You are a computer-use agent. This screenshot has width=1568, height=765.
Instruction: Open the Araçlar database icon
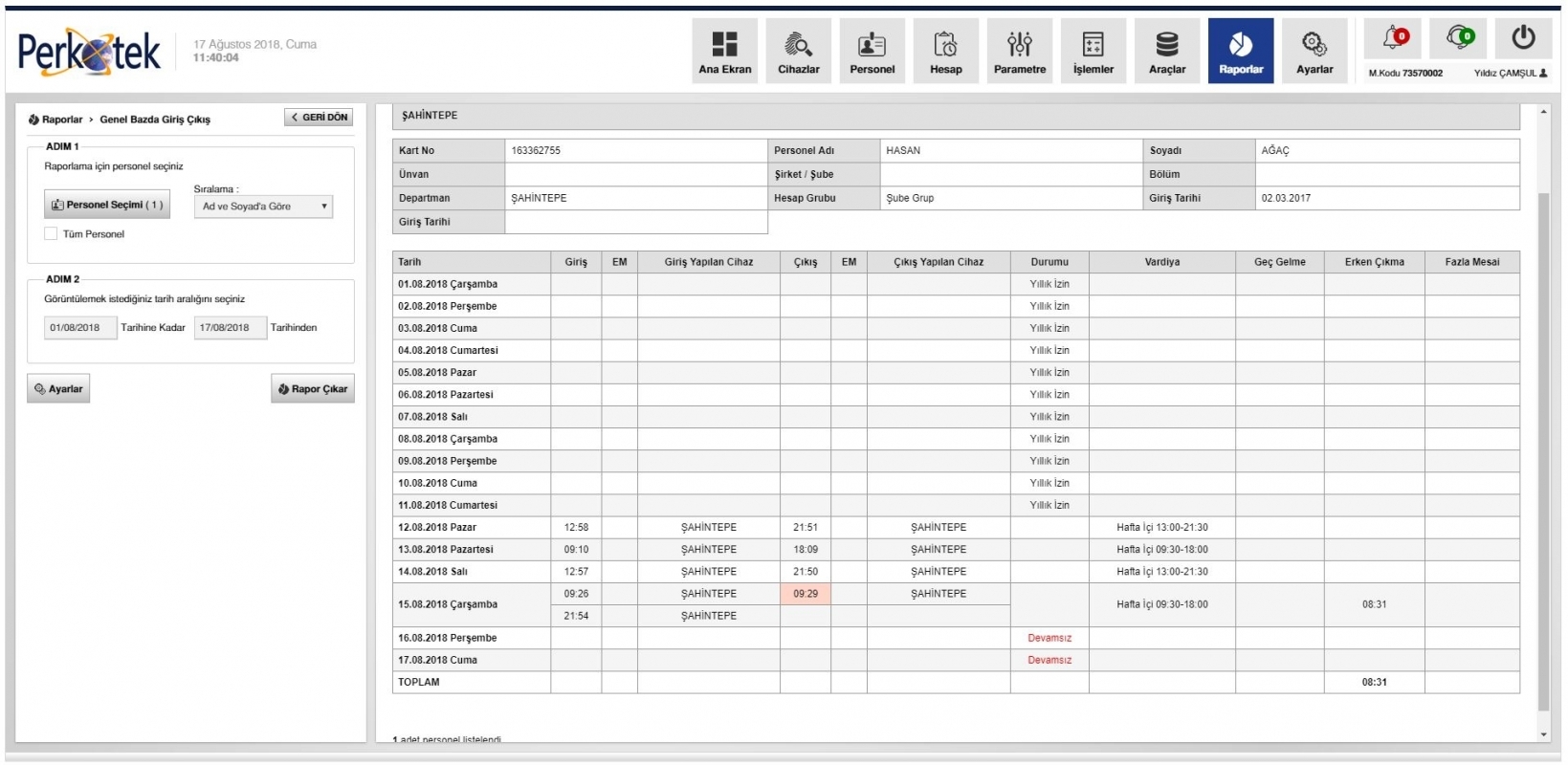click(x=1166, y=51)
